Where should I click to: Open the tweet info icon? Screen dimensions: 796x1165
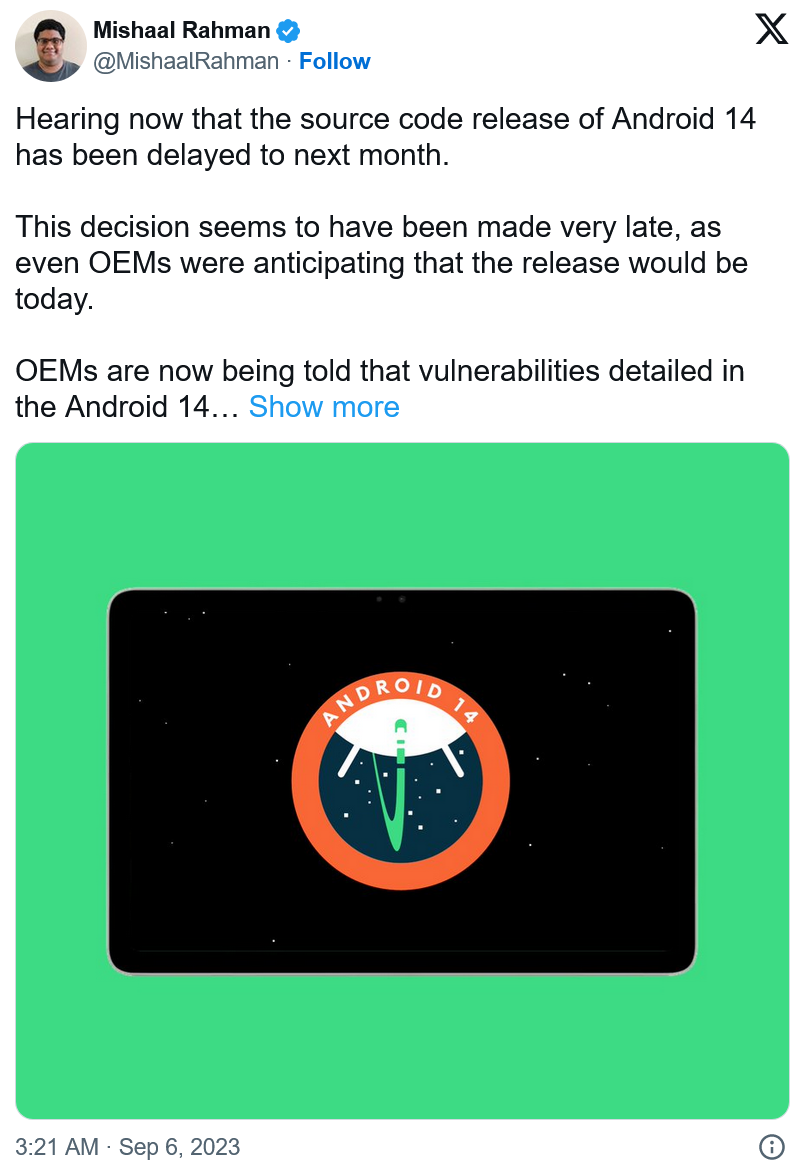pos(771,1146)
